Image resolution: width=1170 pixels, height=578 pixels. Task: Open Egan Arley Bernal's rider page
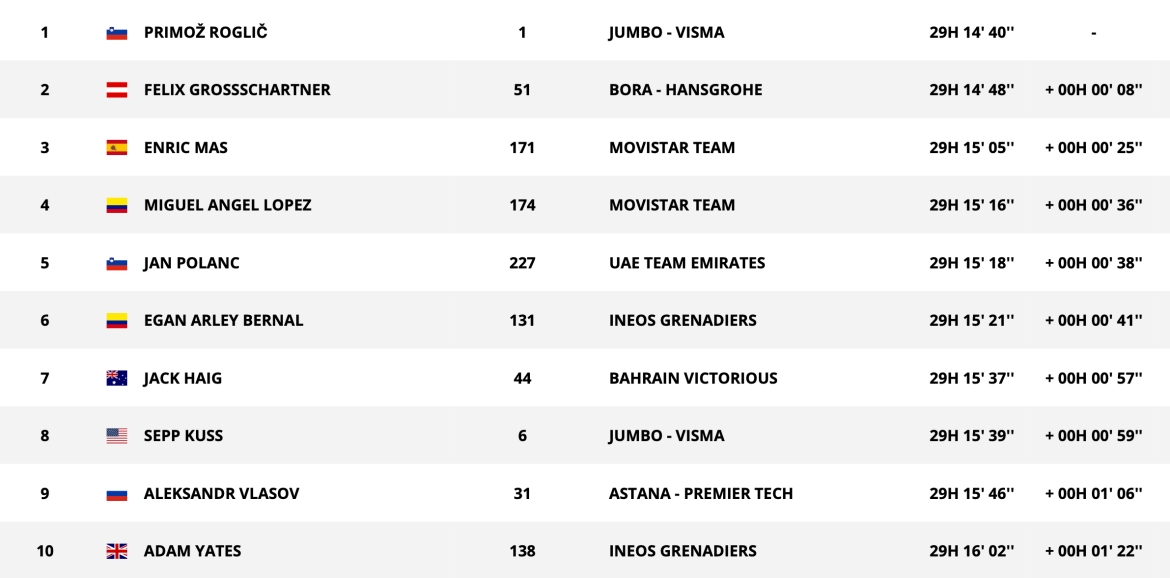coord(223,321)
